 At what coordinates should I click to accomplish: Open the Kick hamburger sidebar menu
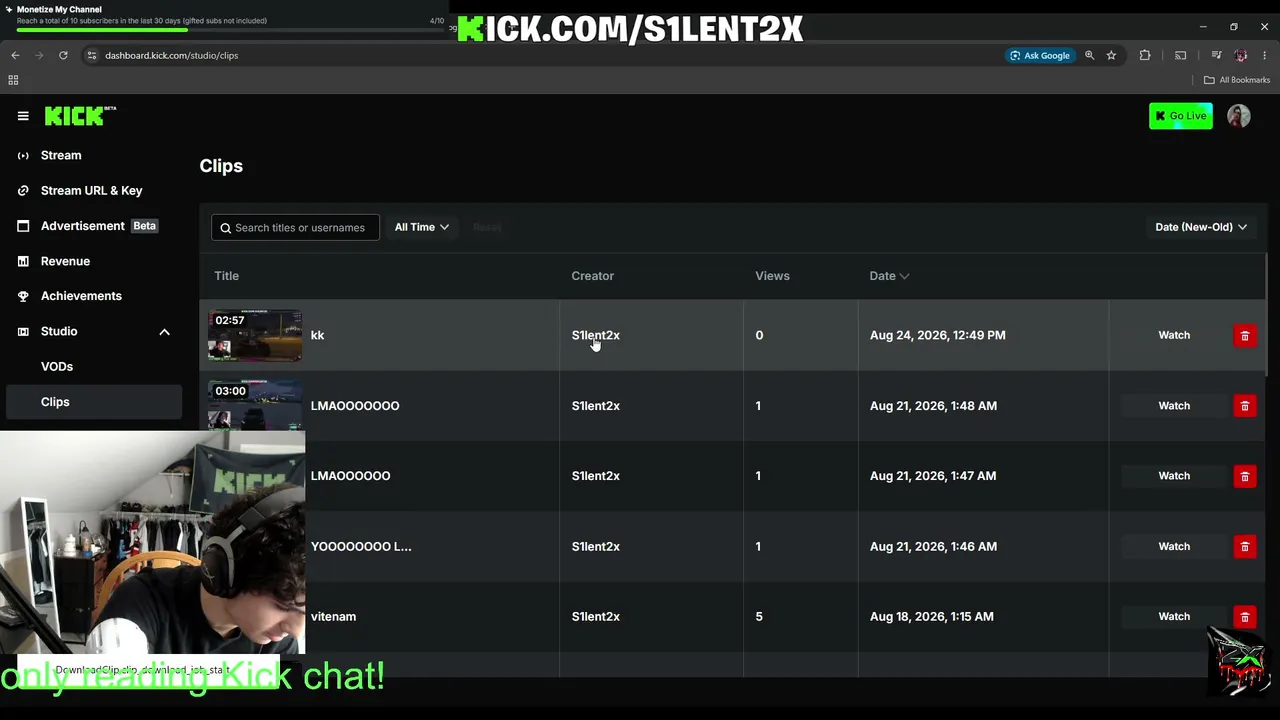coord(23,116)
